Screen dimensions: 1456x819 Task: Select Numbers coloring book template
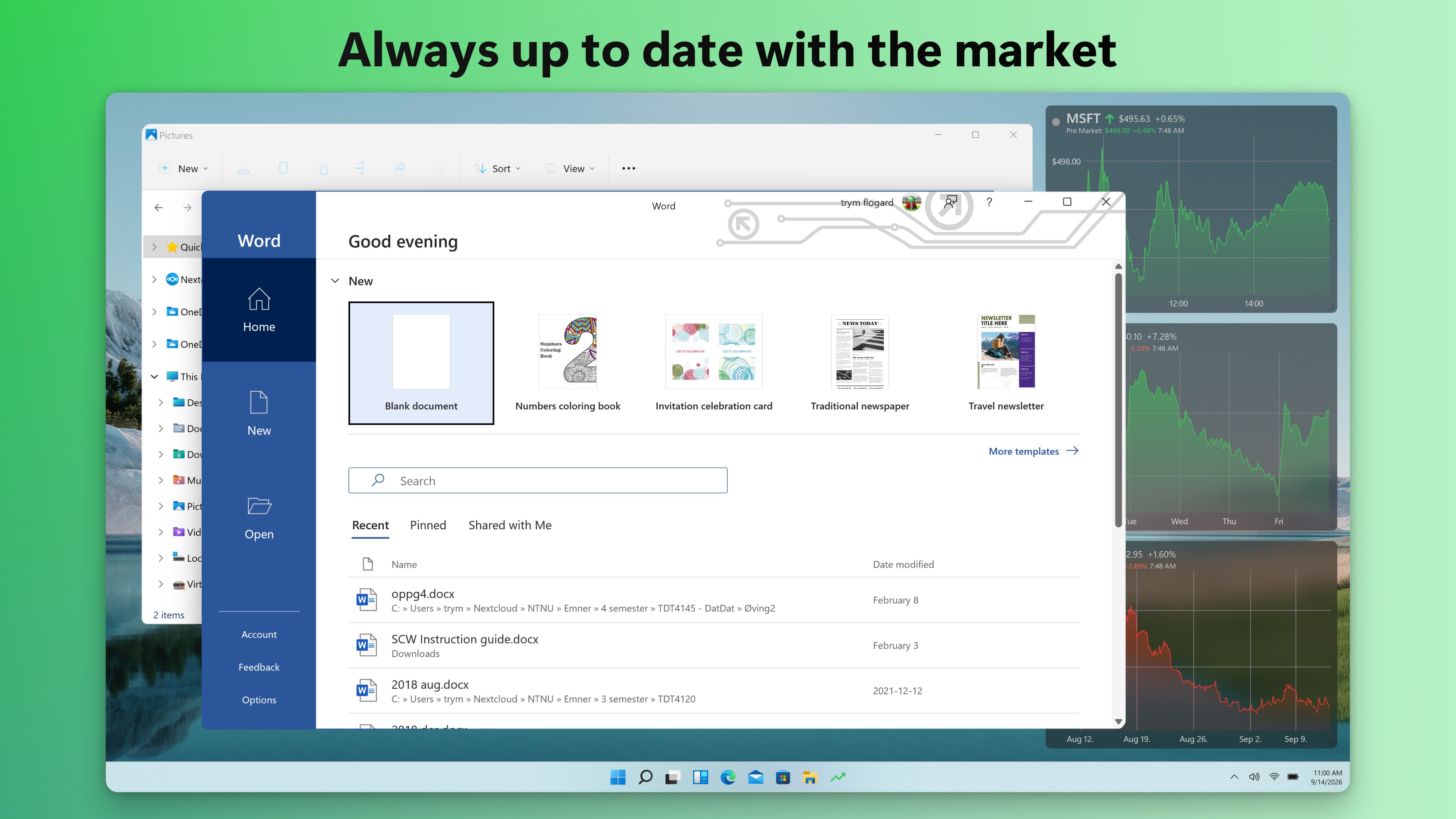pyautogui.click(x=568, y=363)
